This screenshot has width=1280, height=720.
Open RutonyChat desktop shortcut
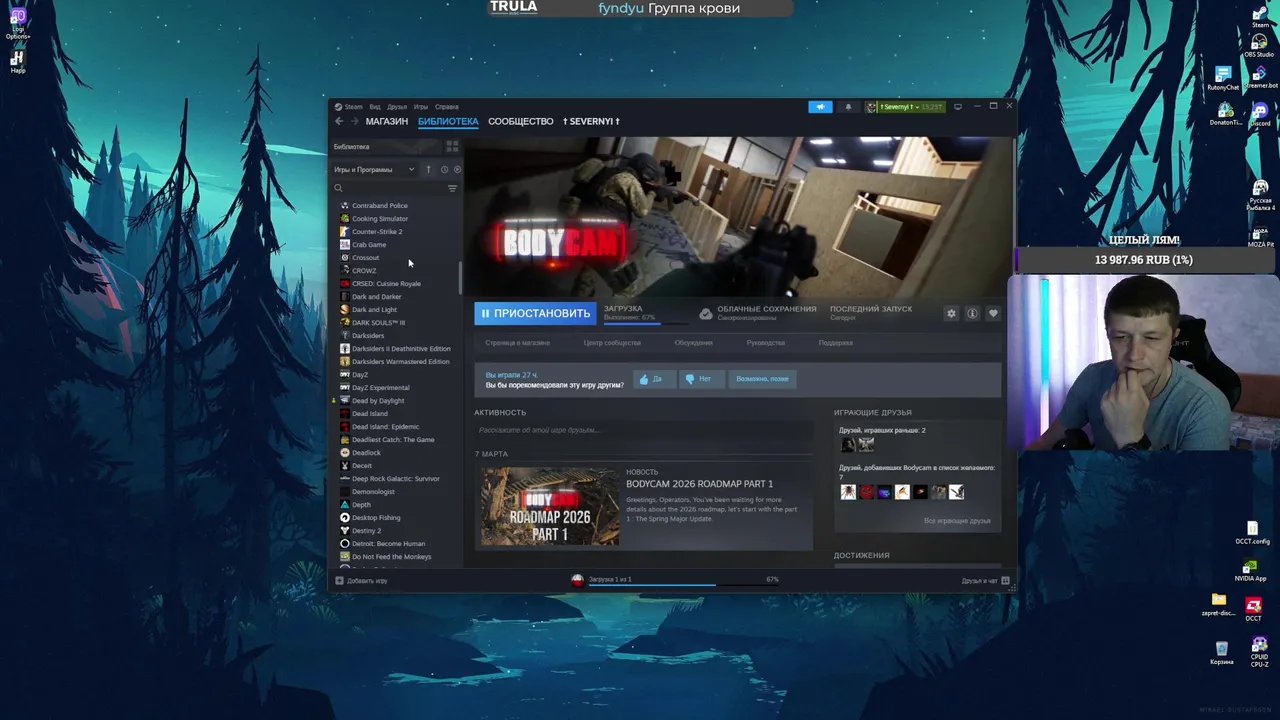(1223, 79)
